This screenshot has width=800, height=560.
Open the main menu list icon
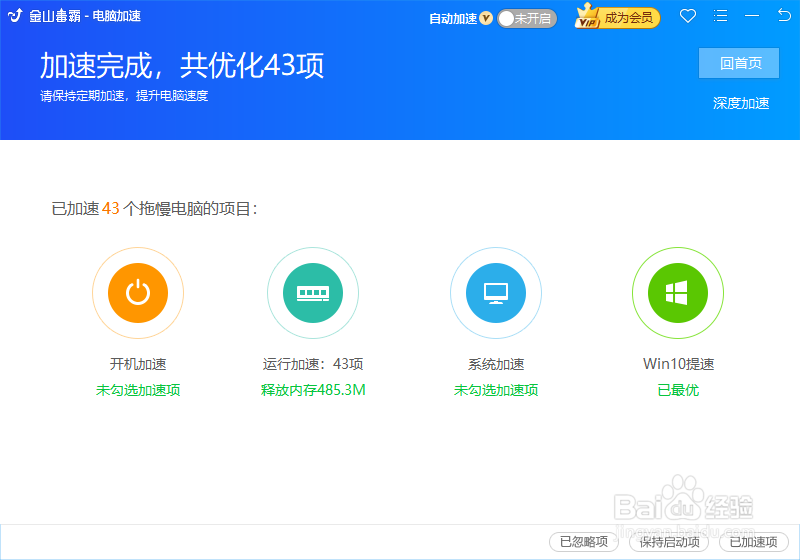point(720,16)
